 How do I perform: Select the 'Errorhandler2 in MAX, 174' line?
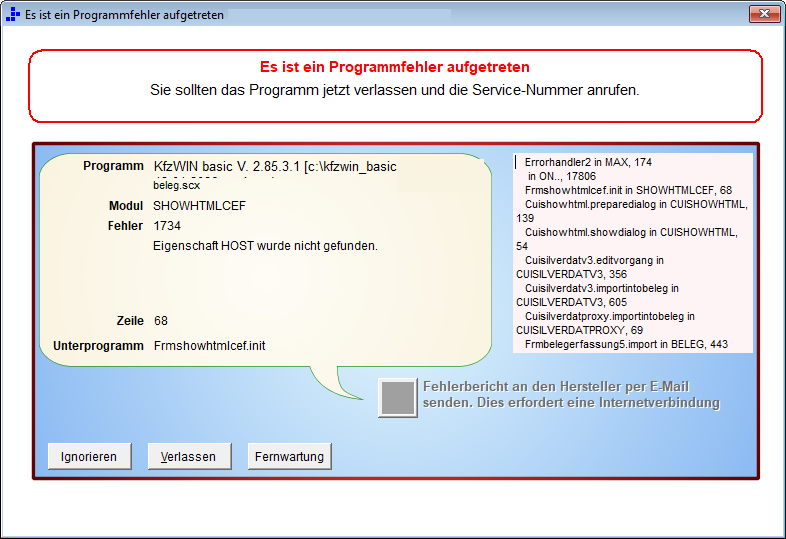(x=588, y=162)
